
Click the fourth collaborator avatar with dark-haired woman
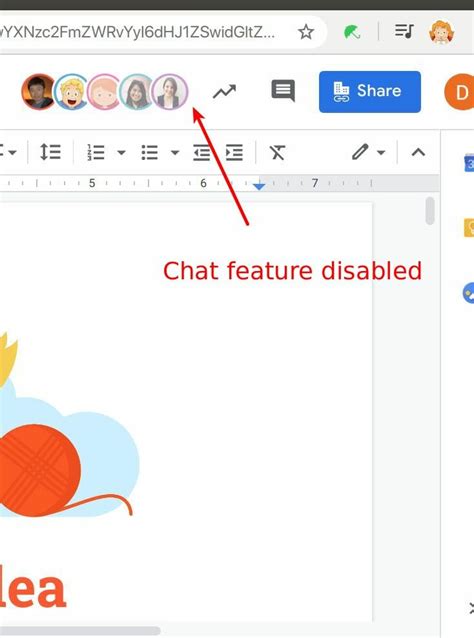[x=137, y=92]
